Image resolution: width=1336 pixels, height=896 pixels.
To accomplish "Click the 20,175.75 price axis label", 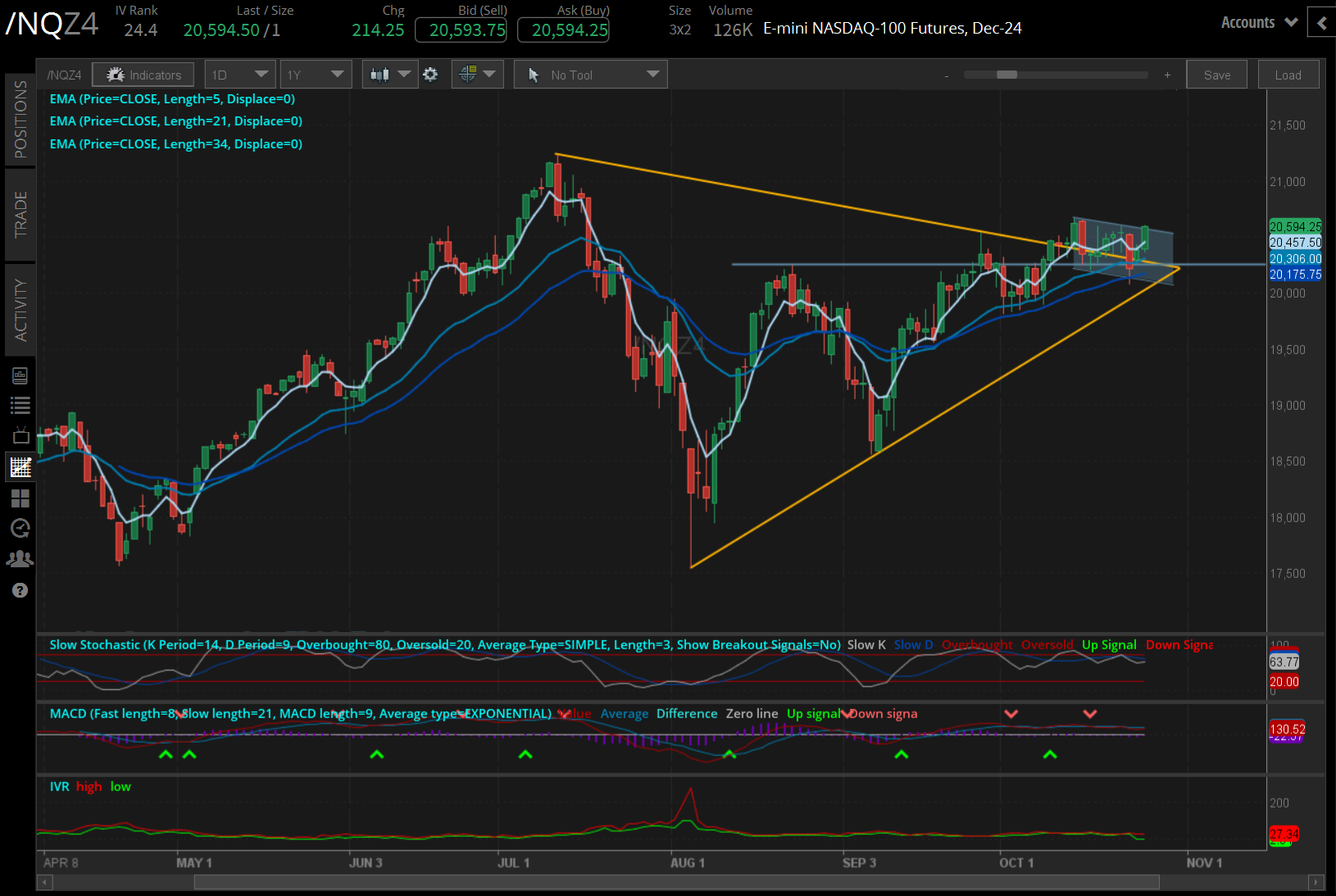I will pyautogui.click(x=1295, y=275).
